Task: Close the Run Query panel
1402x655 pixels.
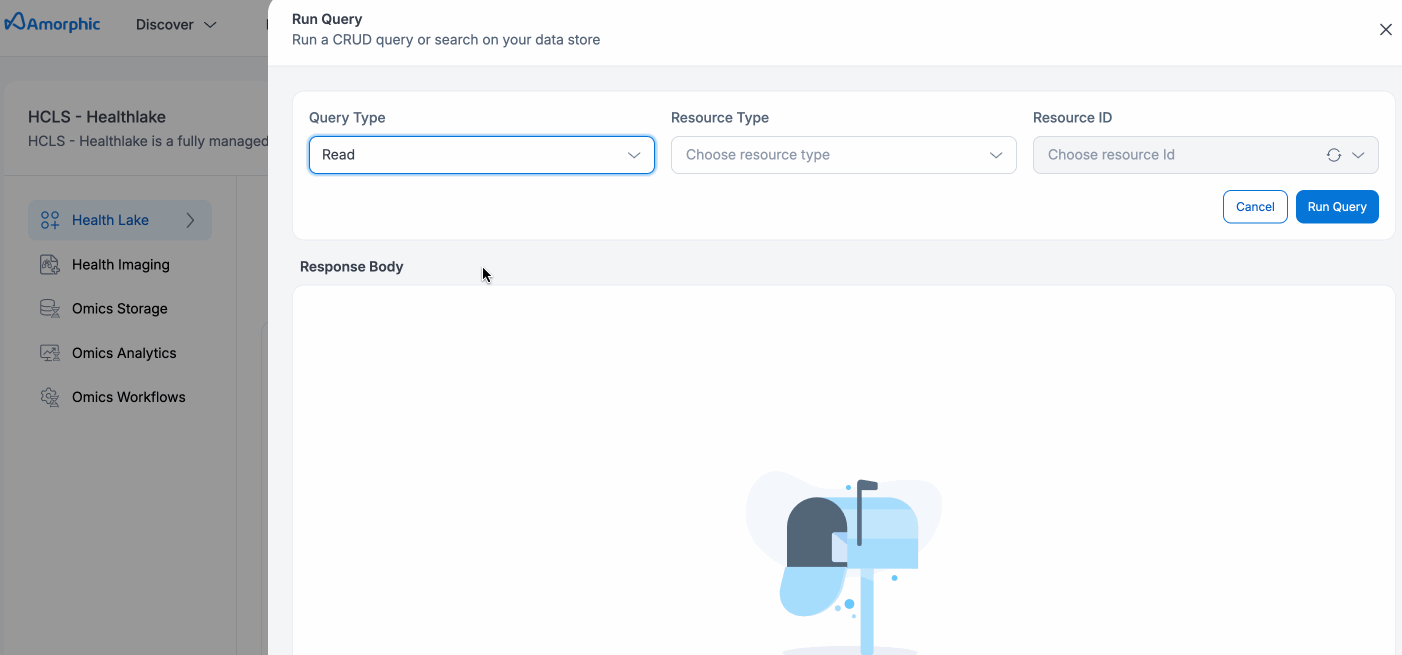Action: (x=1385, y=30)
